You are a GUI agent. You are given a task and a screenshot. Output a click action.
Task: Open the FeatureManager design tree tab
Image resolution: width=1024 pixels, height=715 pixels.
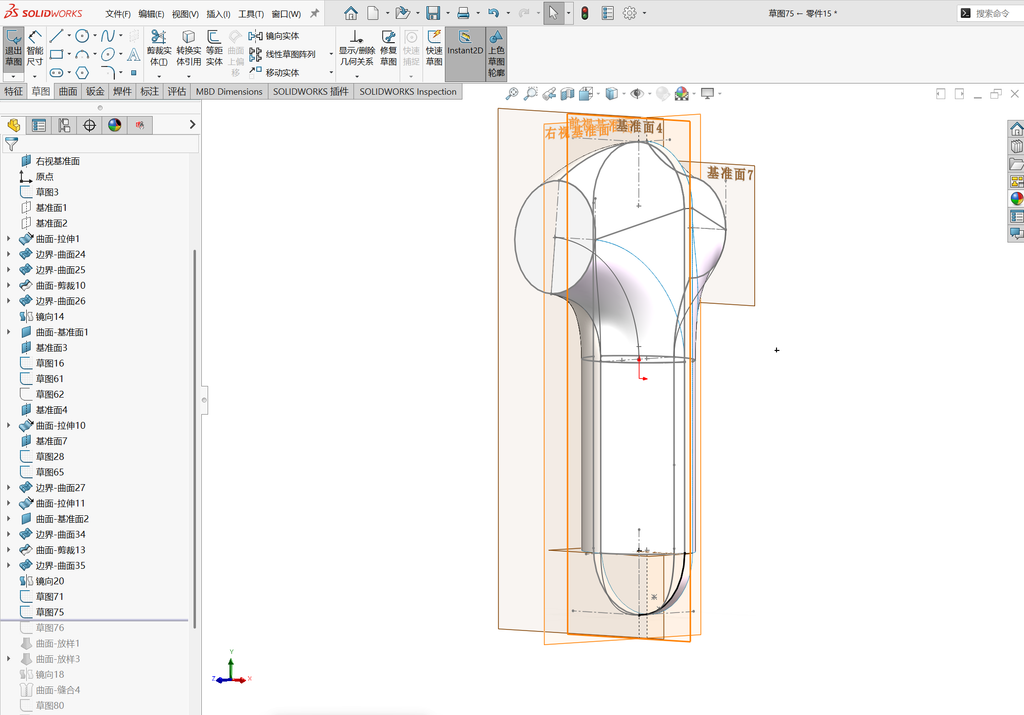tap(14, 125)
